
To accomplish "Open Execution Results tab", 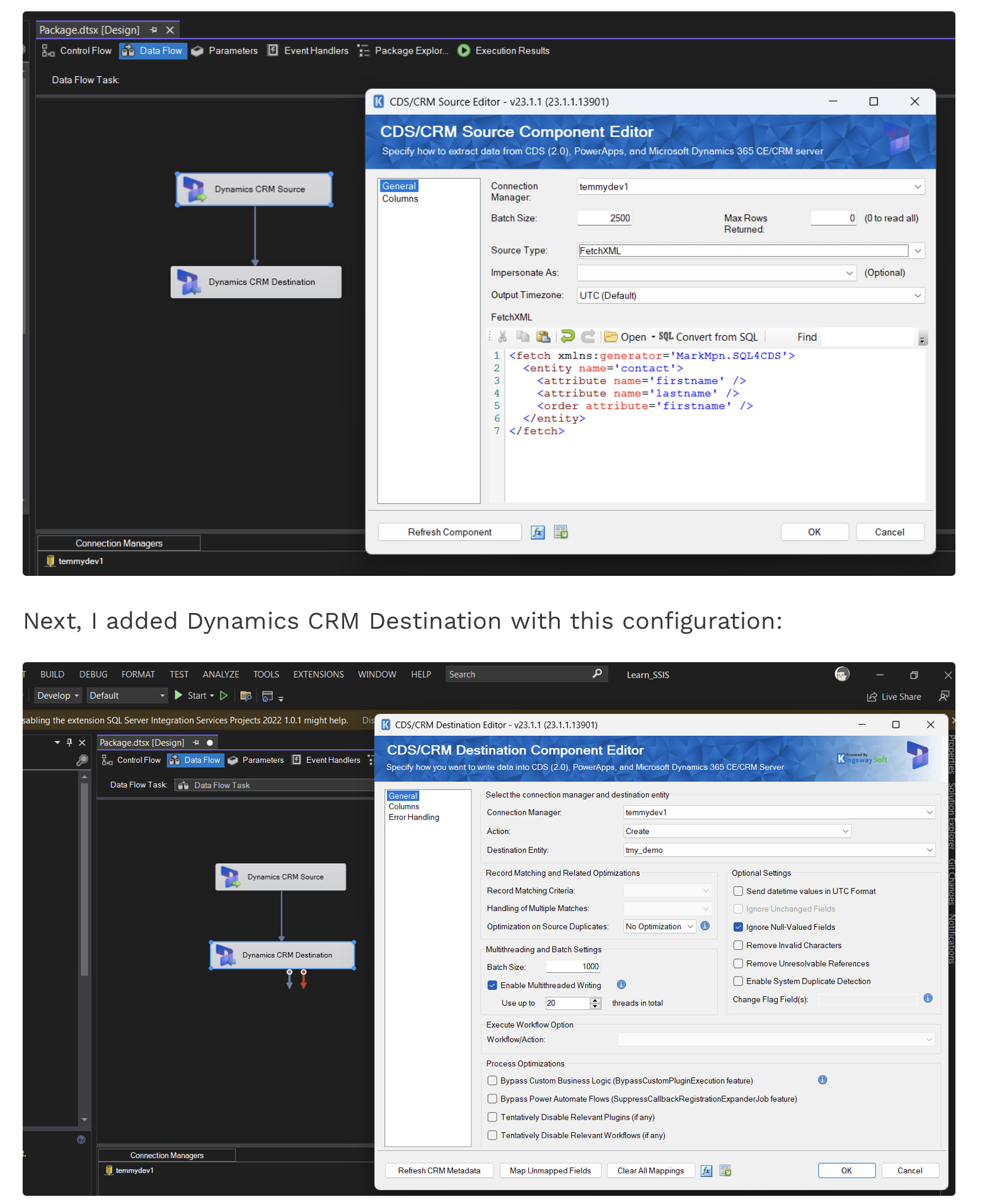I will [x=504, y=51].
